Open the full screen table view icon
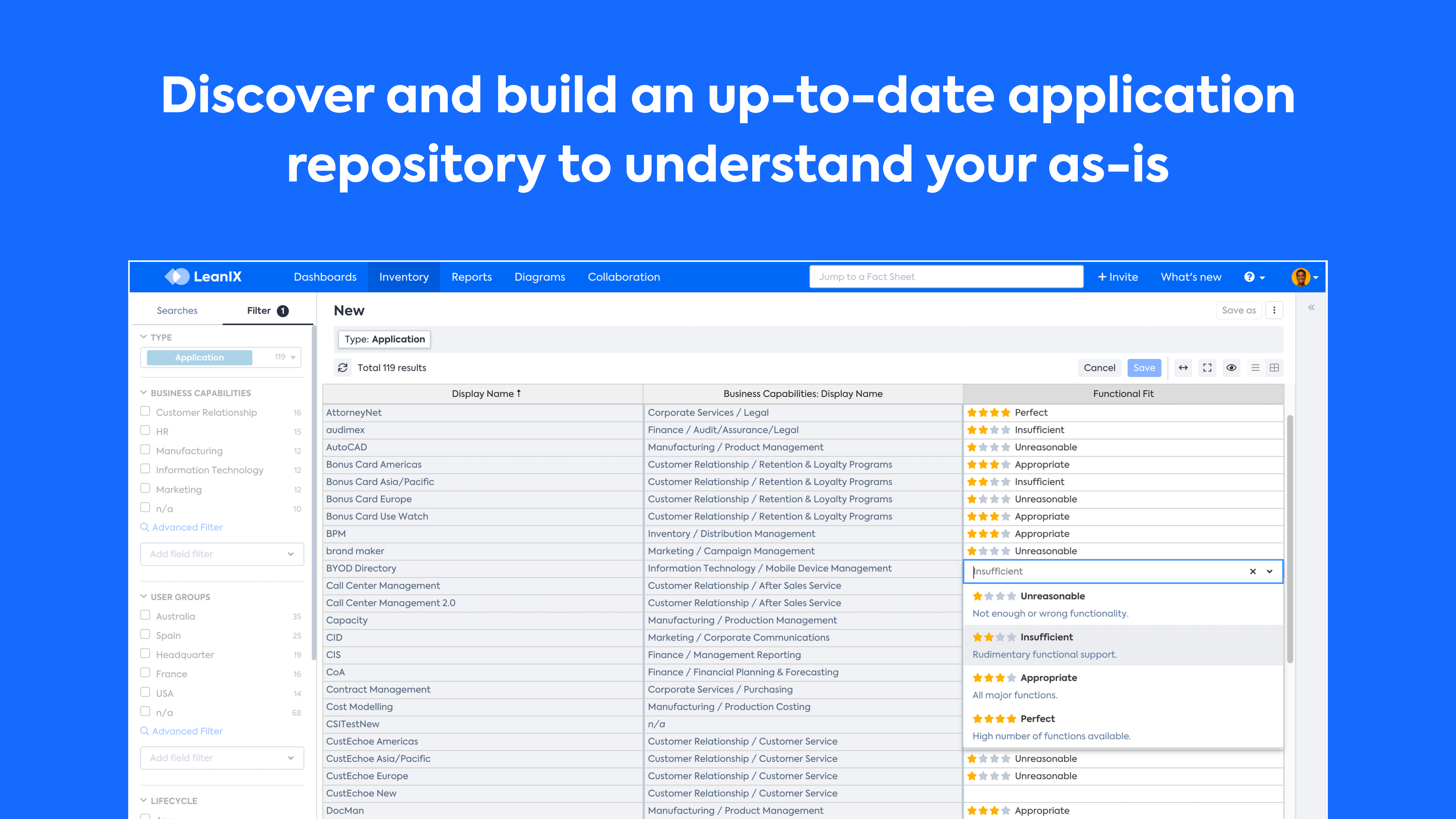The height and width of the screenshot is (819, 1456). click(x=1207, y=367)
